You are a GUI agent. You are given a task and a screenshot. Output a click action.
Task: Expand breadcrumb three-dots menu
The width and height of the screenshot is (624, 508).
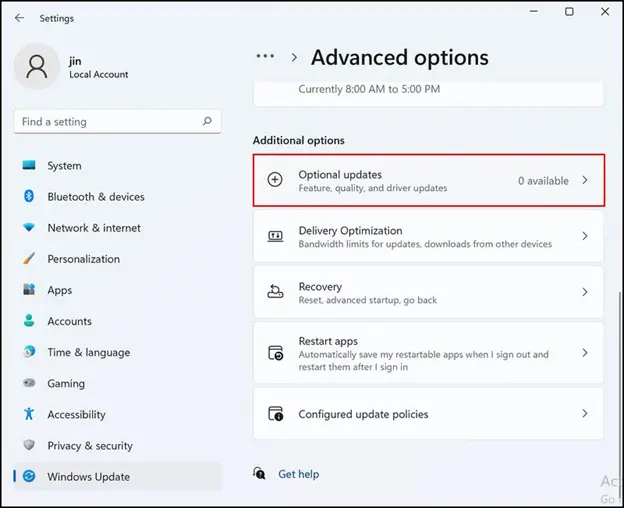point(265,56)
